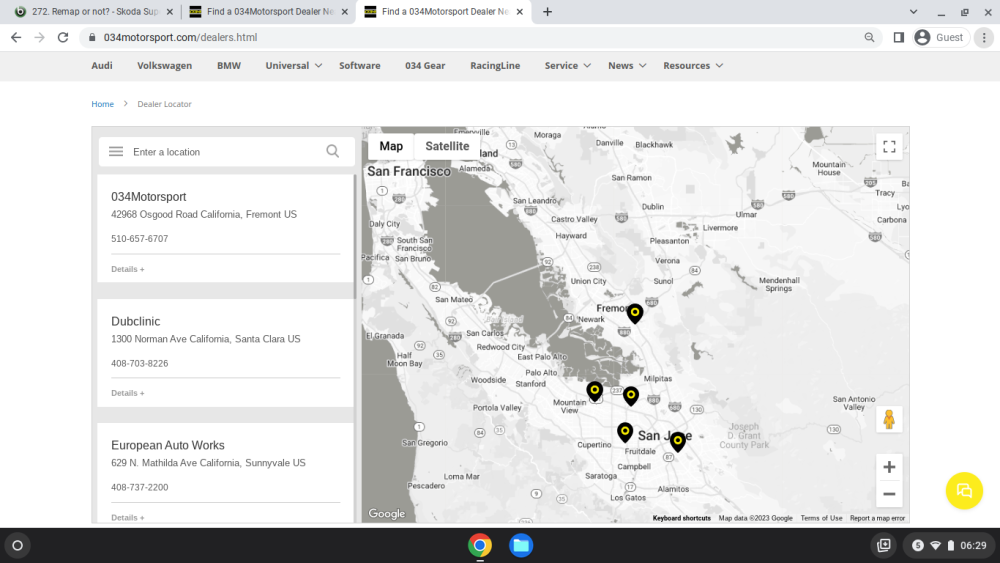Image resolution: width=1000 pixels, height=563 pixels.
Task: Open the Software menu item
Action: point(360,66)
